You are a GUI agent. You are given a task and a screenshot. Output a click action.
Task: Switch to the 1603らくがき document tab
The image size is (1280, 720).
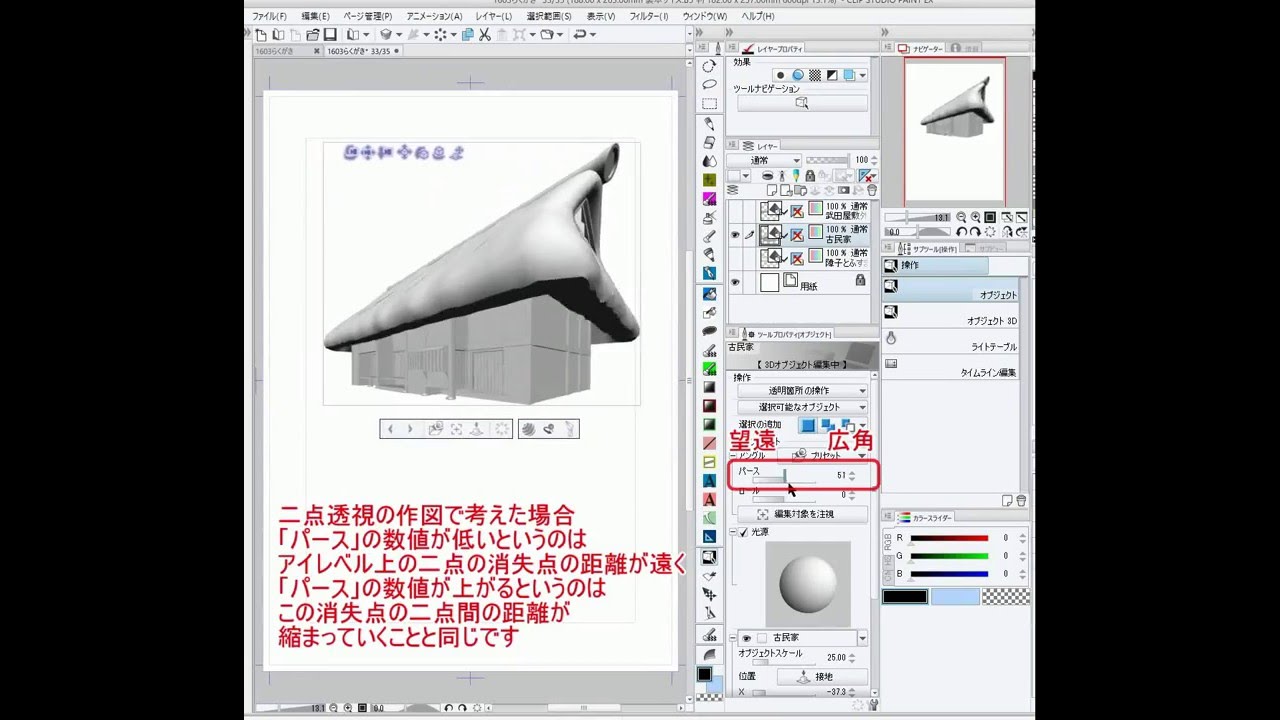275,51
